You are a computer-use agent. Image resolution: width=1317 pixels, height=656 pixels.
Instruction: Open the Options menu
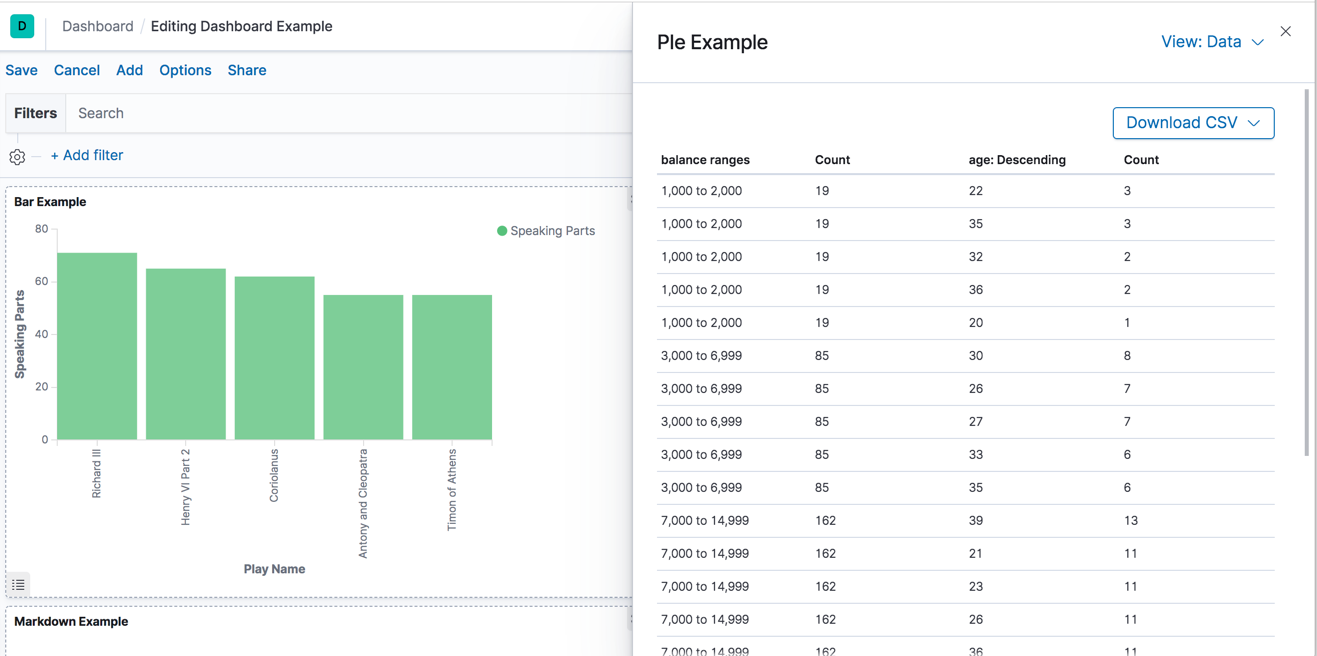pos(185,70)
